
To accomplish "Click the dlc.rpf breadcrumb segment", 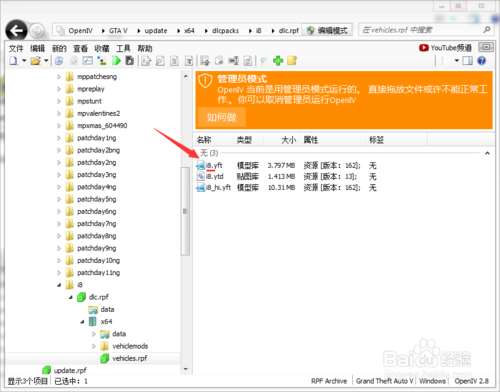I will (289, 31).
